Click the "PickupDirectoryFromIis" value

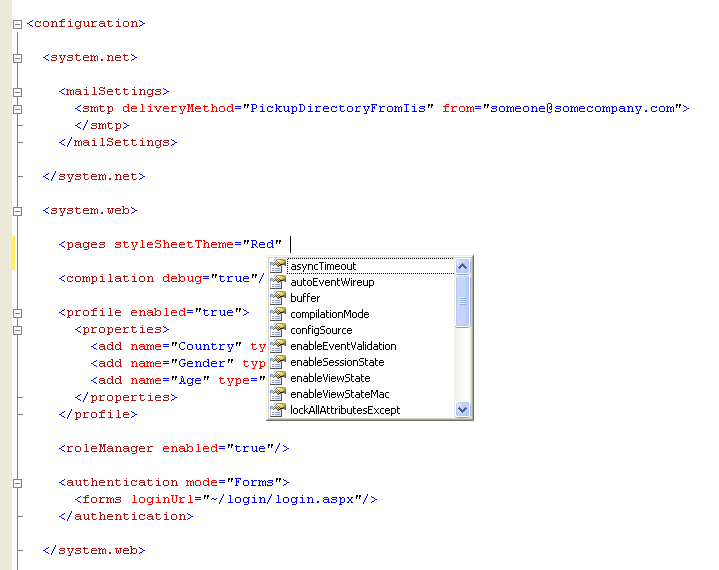click(x=338, y=108)
